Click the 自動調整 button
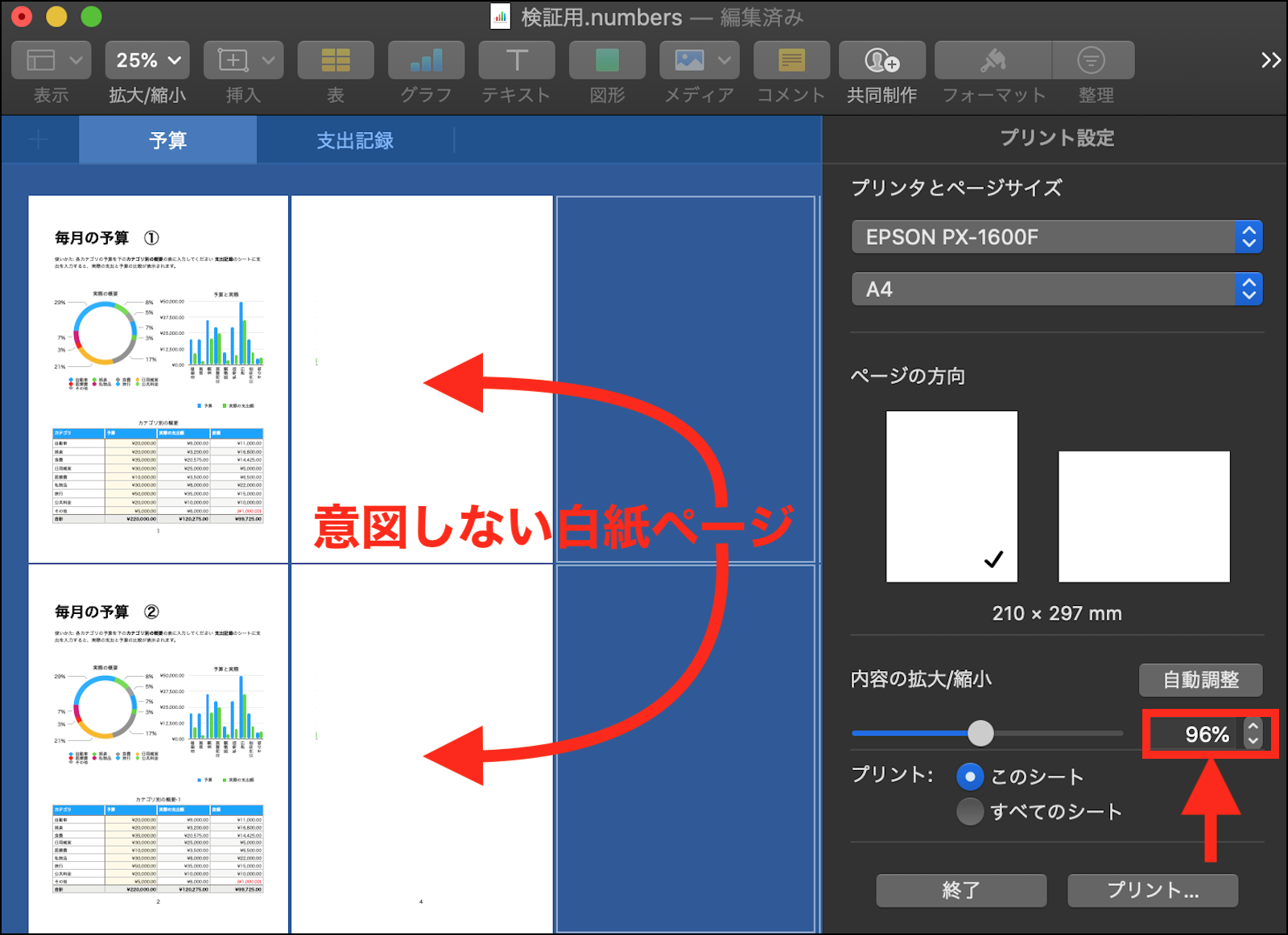This screenshot has width=1288, height=935. [x=1200, y=680]
